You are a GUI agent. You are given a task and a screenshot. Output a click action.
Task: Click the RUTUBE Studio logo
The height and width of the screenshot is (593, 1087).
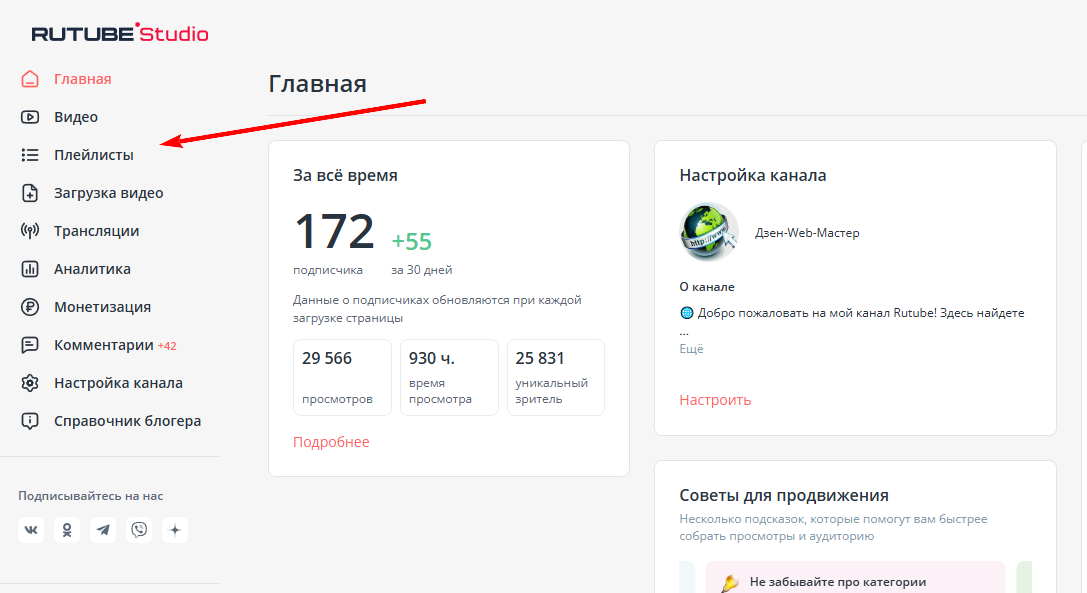click(x=120, y=33)
